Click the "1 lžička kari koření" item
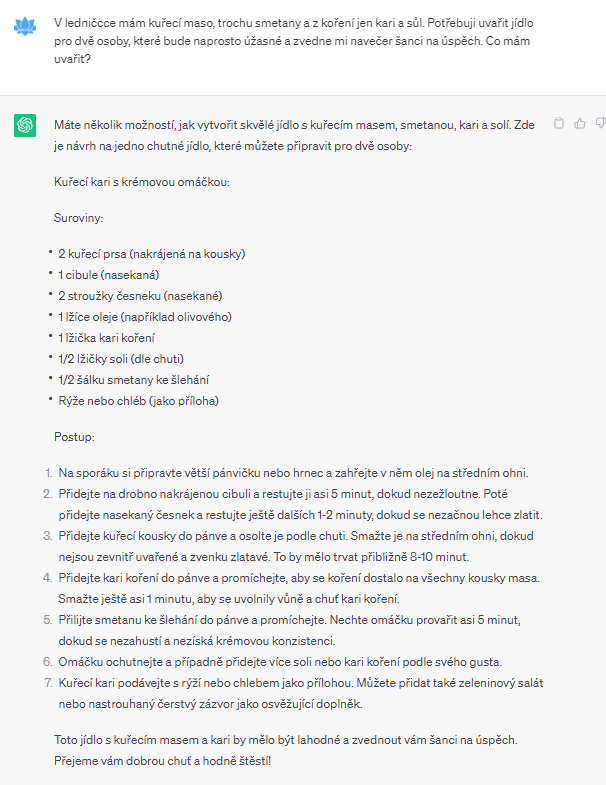 111,337
